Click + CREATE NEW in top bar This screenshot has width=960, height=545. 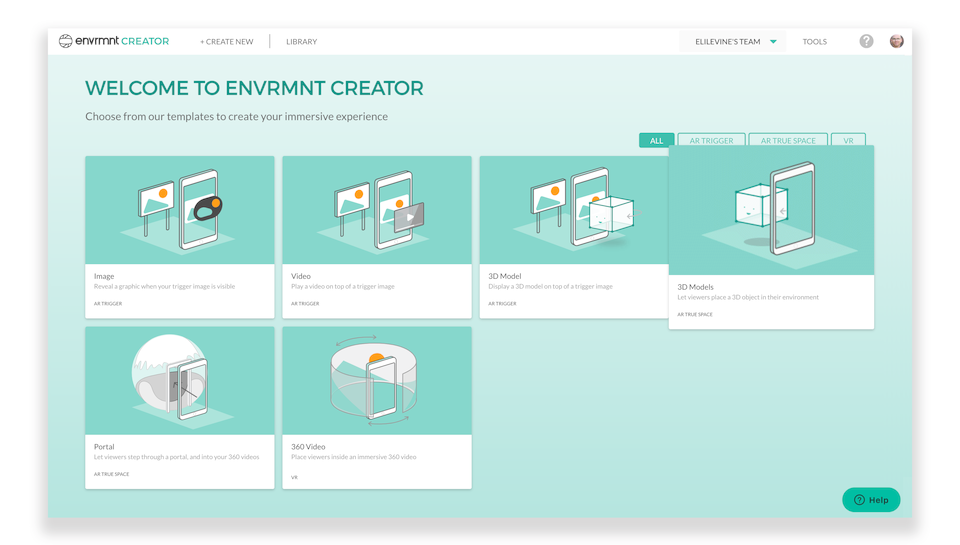(x=227, y=42)
